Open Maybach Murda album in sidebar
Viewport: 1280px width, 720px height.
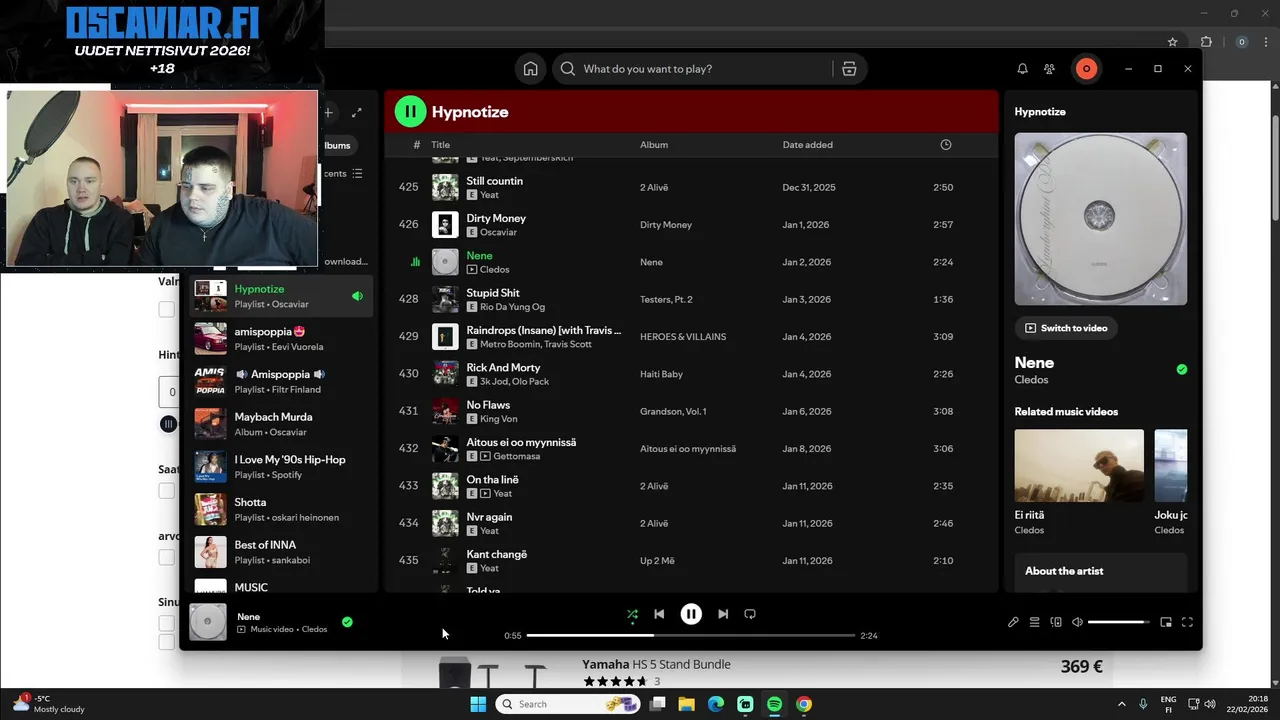280,424
